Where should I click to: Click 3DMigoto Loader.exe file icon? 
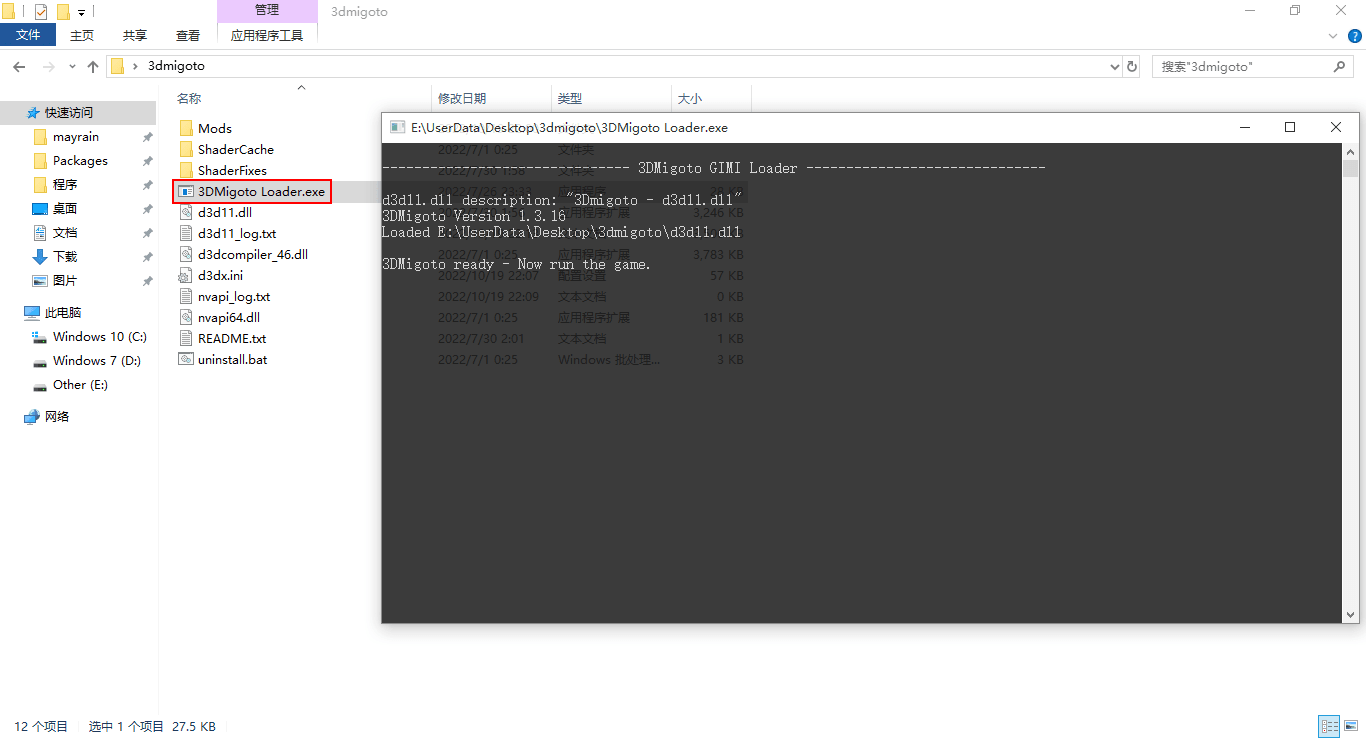pos(186,191)
